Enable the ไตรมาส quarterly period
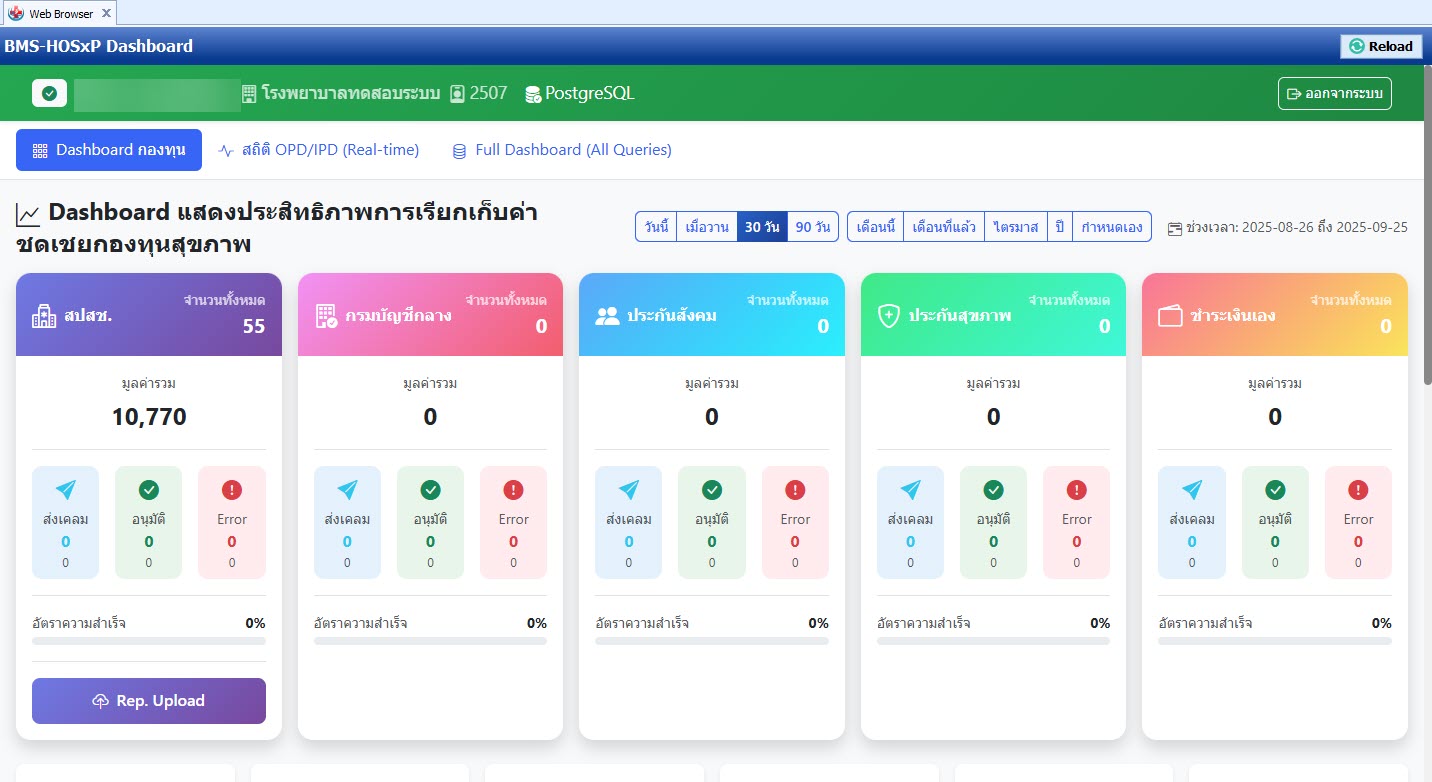The width and height of the screenshot is (1432, 782). click(x=1016, y=226)
